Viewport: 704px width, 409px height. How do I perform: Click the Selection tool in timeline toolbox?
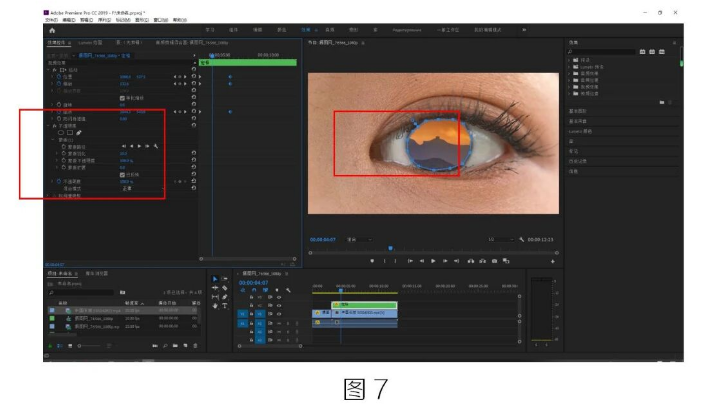tap(214, 278)
